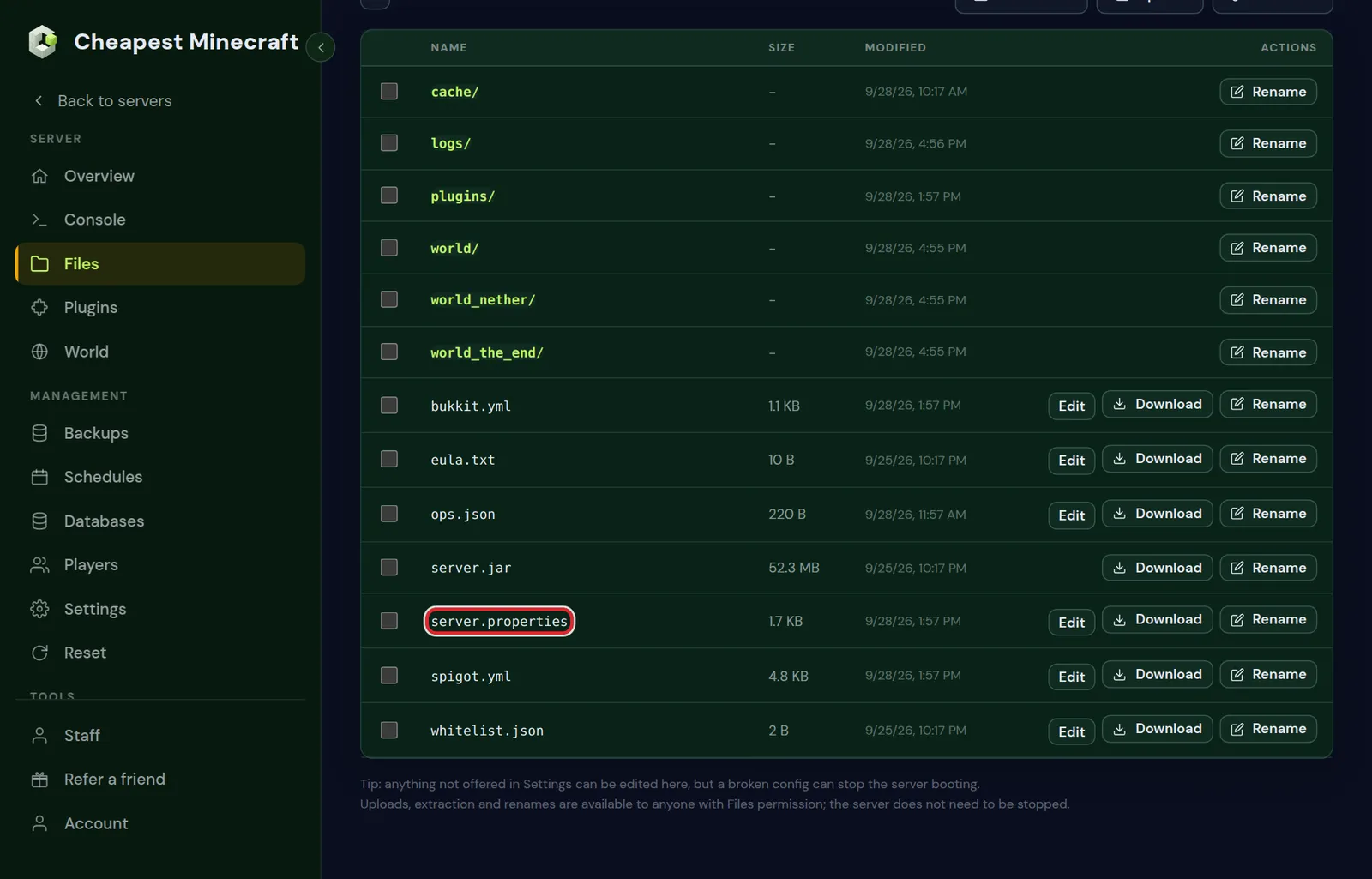Viewport: 1372px width, 879px height.
Task: Rename the logs/ folder
Action: pos(1267,143)
